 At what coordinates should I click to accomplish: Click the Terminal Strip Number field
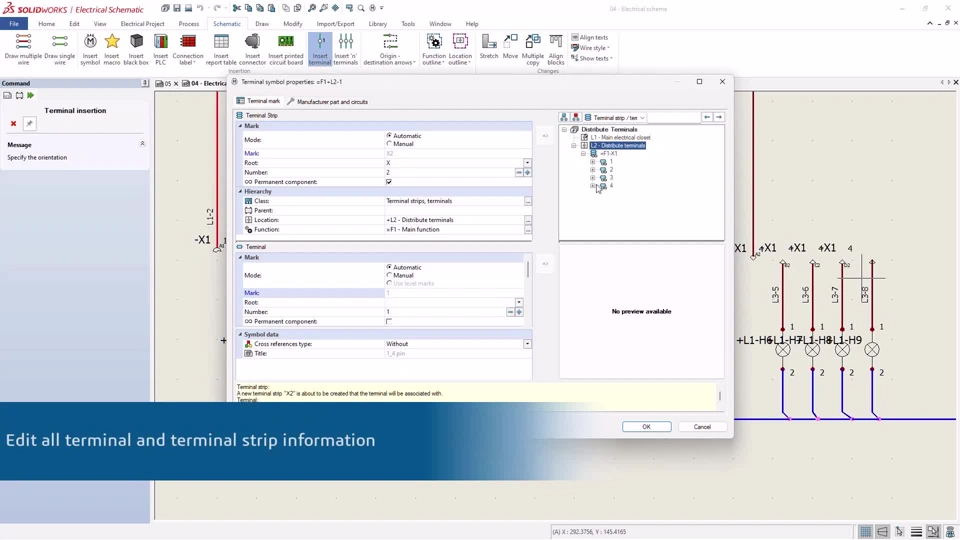tap(449, 173)
